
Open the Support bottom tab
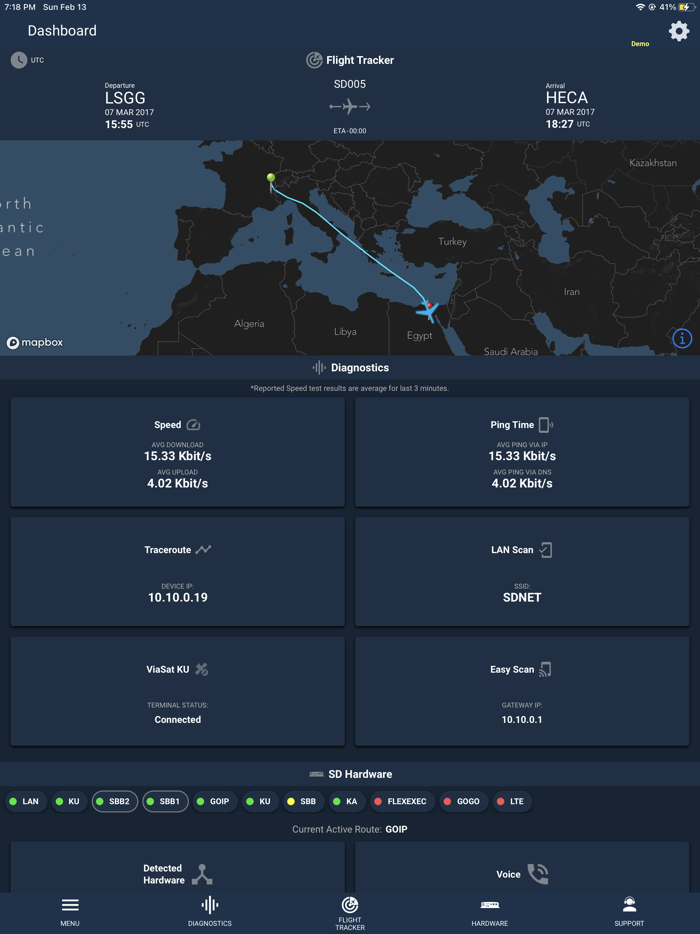pyautogui.click(x=629, y=911)
